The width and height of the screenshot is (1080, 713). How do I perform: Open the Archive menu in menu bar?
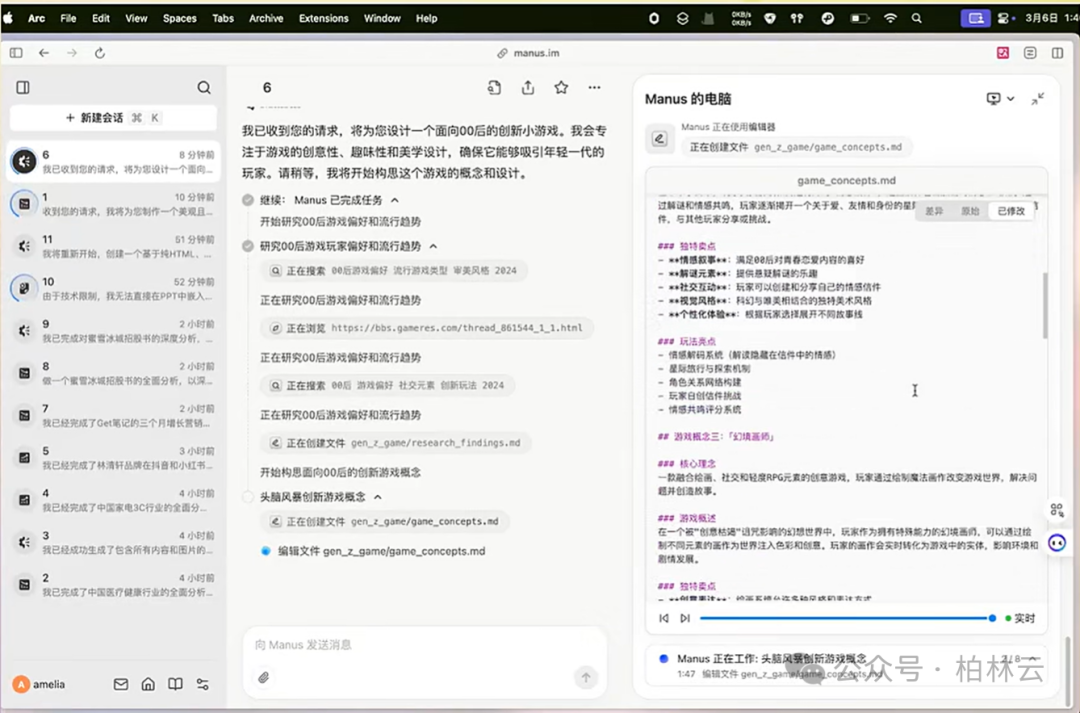tap(266, 19)
